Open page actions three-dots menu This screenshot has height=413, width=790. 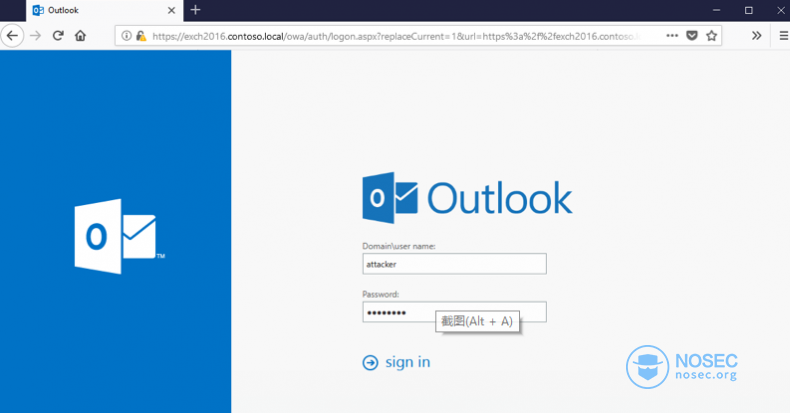(672, 36)
